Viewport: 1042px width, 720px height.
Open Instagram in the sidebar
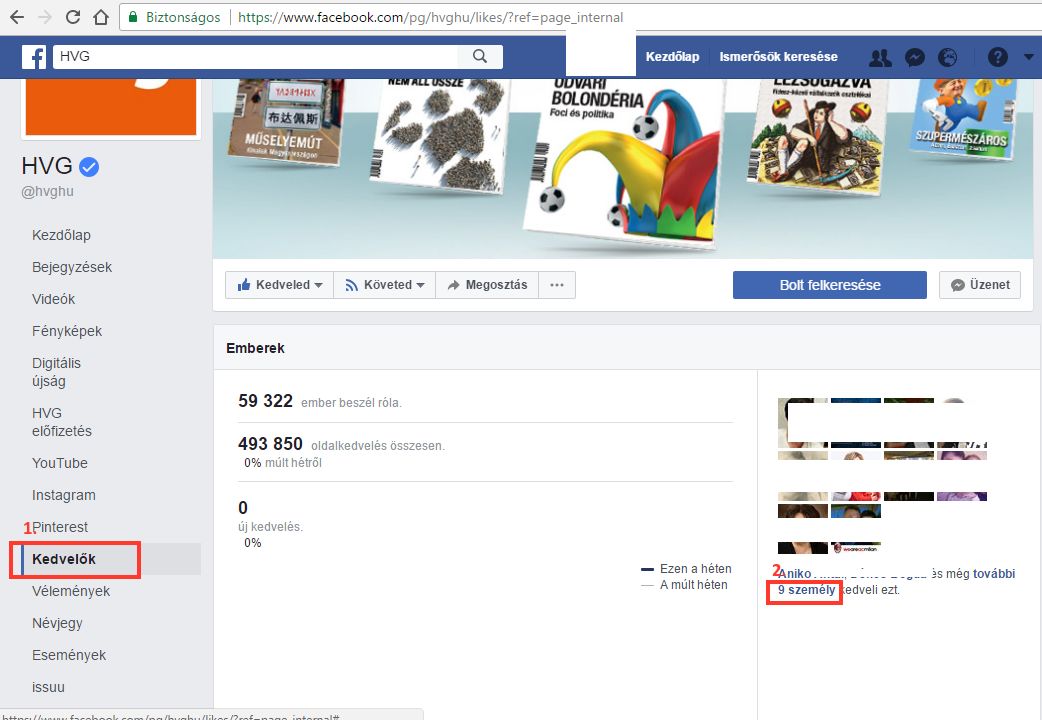[64, 495]
